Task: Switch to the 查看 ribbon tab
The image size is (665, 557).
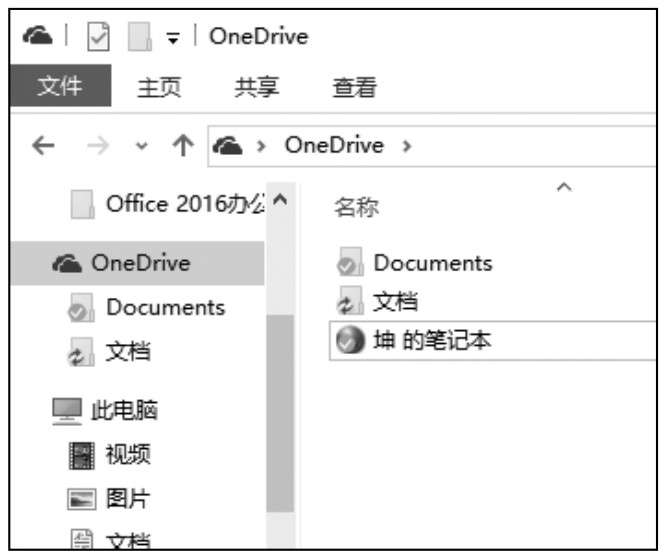Action: point(354,87)
